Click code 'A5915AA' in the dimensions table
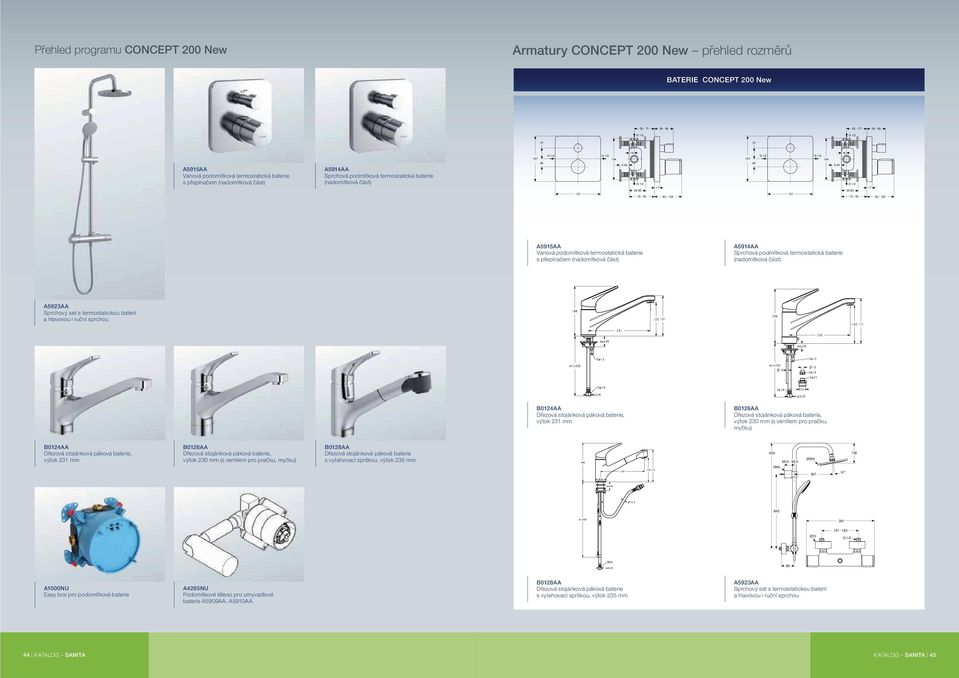The width and height of the screenshot is (959, 678). tap(549, 246)
